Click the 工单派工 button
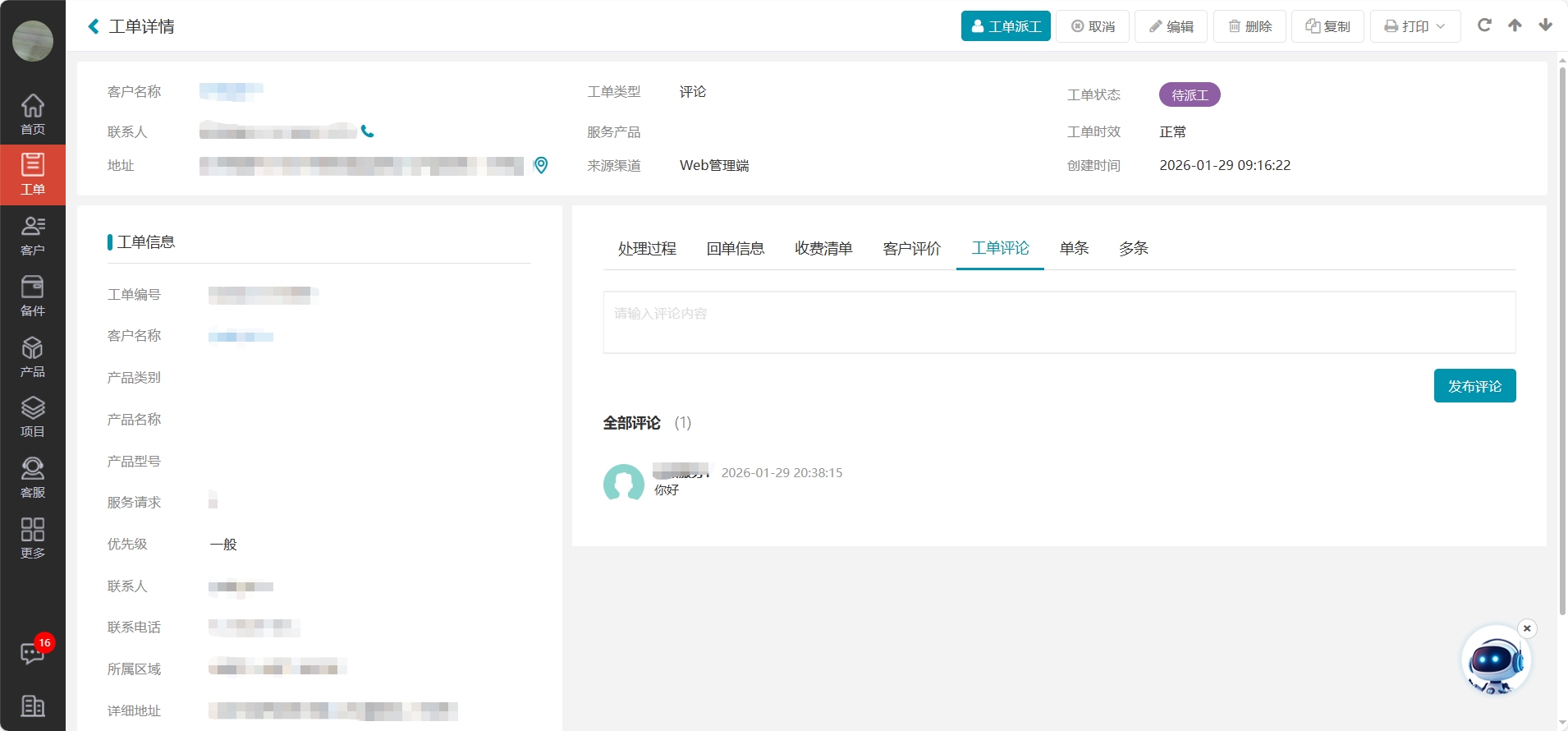This screenshot has width=1568, height=731. point(1006,26)
